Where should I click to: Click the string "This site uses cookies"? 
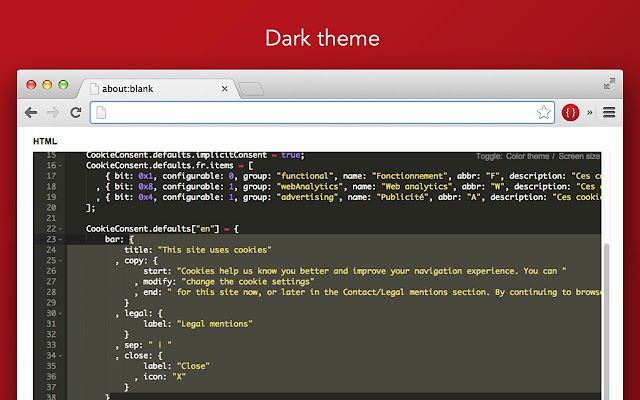215,250
